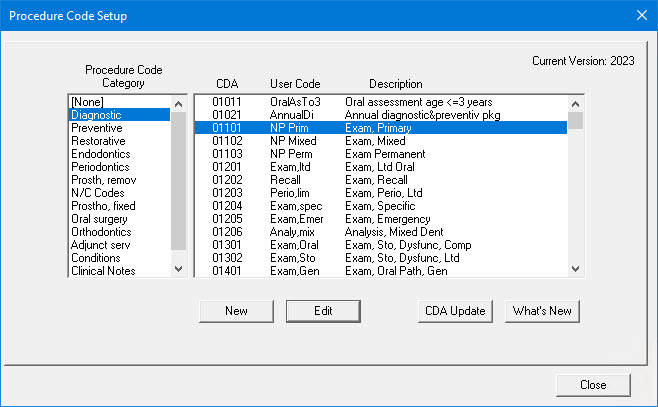Select Preventive procedure category

[x=97, y=128]
